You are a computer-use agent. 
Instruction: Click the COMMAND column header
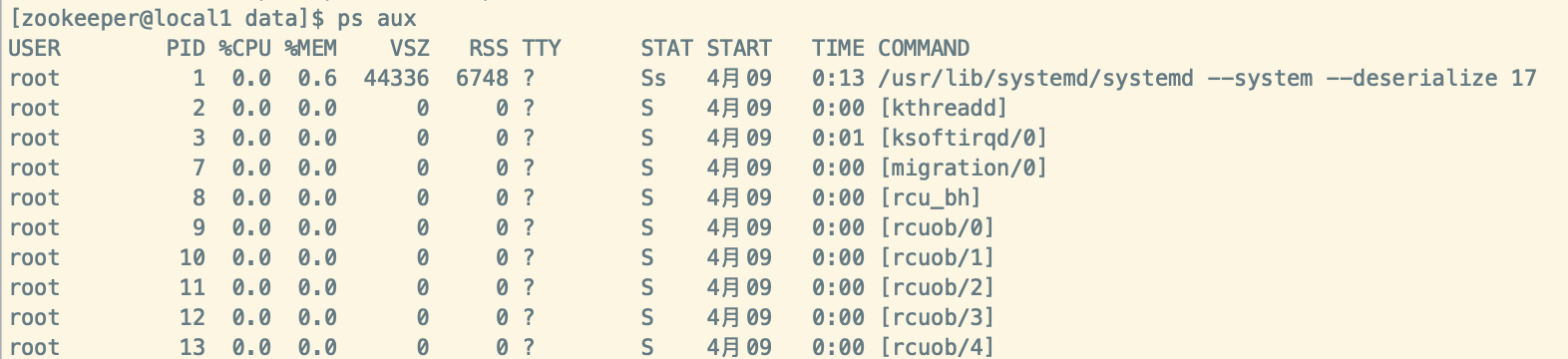point(924,48)
